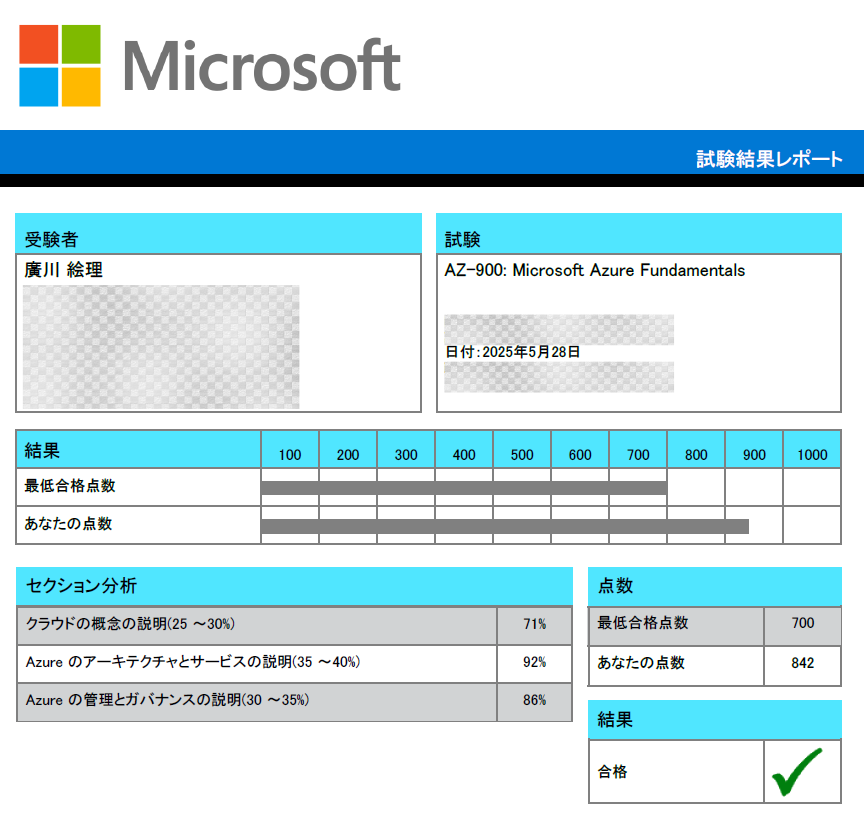Click the 点数 panel header
The image size is (864, 818).
(615, 586)
